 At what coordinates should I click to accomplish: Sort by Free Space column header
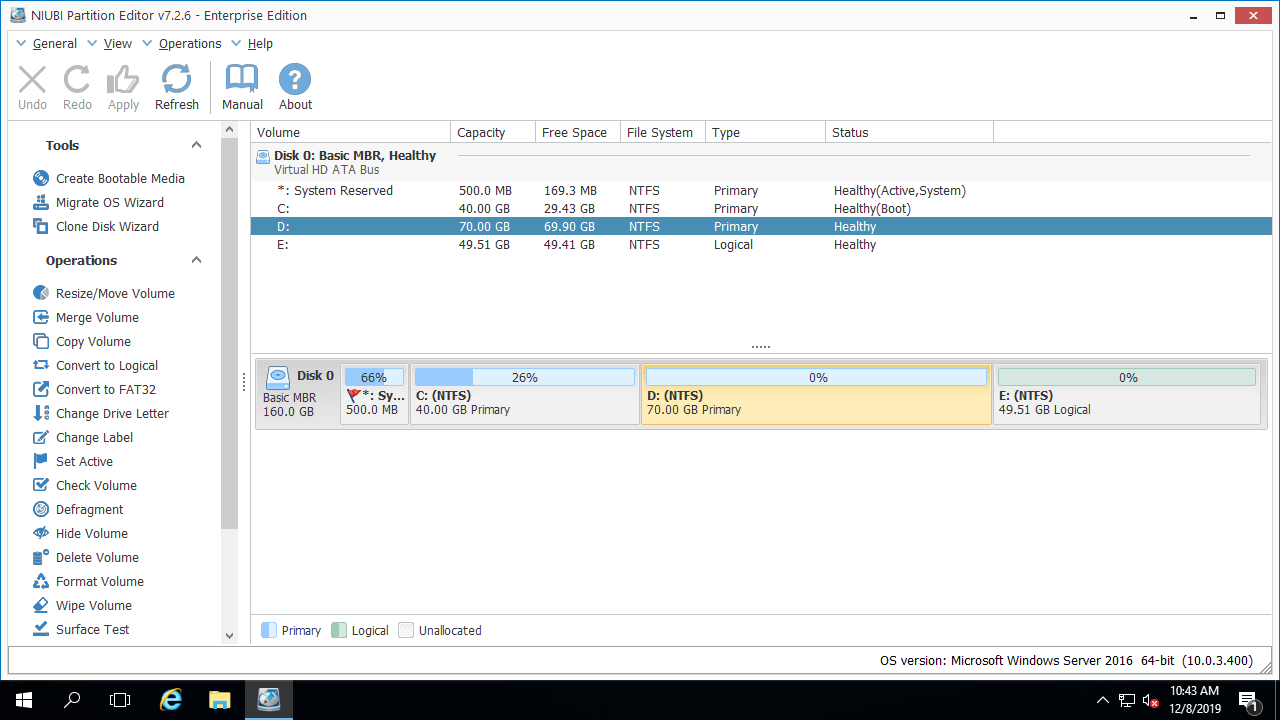pos(574,132)
